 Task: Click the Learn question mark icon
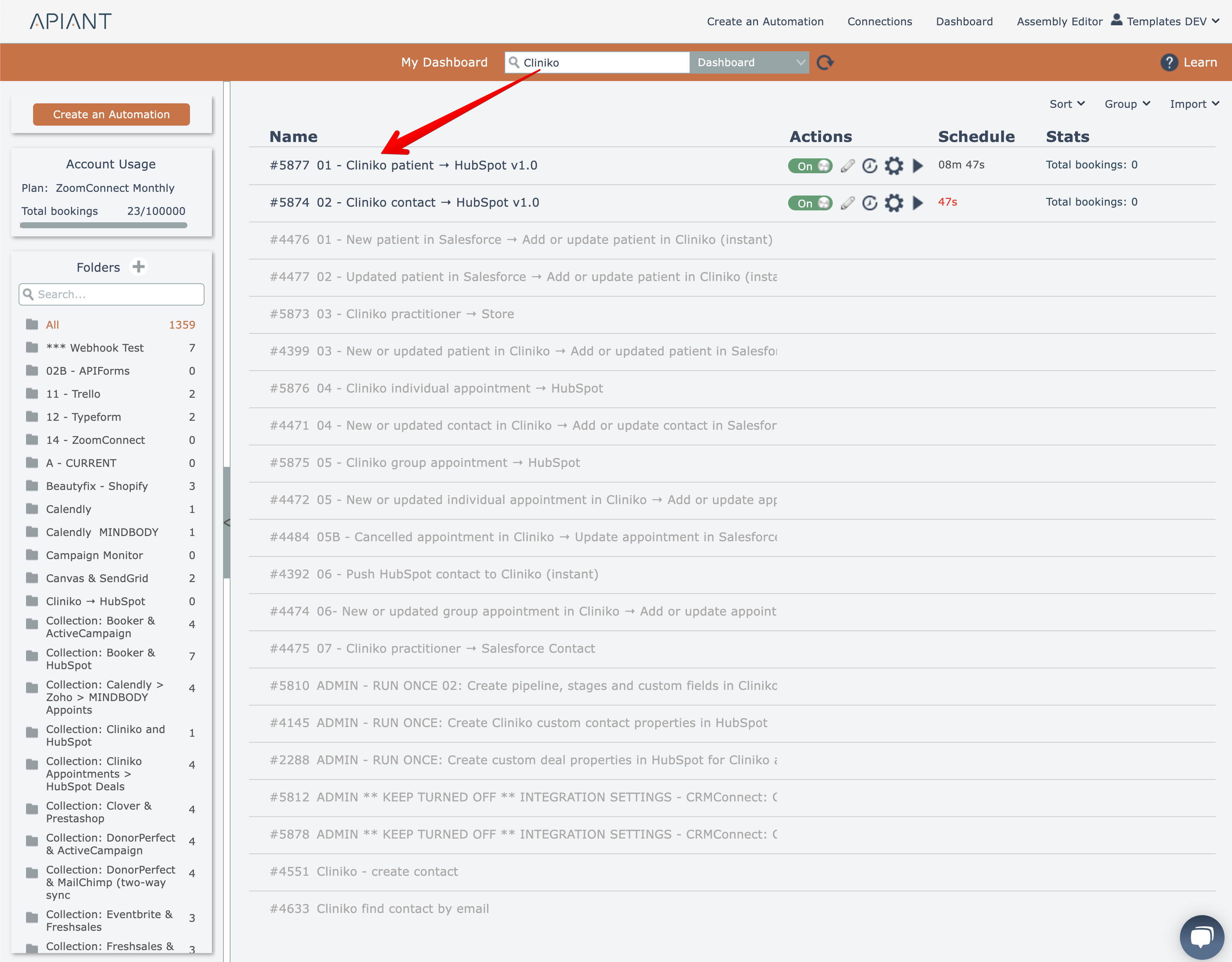click(1169, 62)
